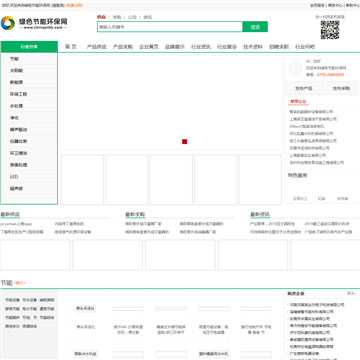Select 表面处理 in the category sidebar

18,165
